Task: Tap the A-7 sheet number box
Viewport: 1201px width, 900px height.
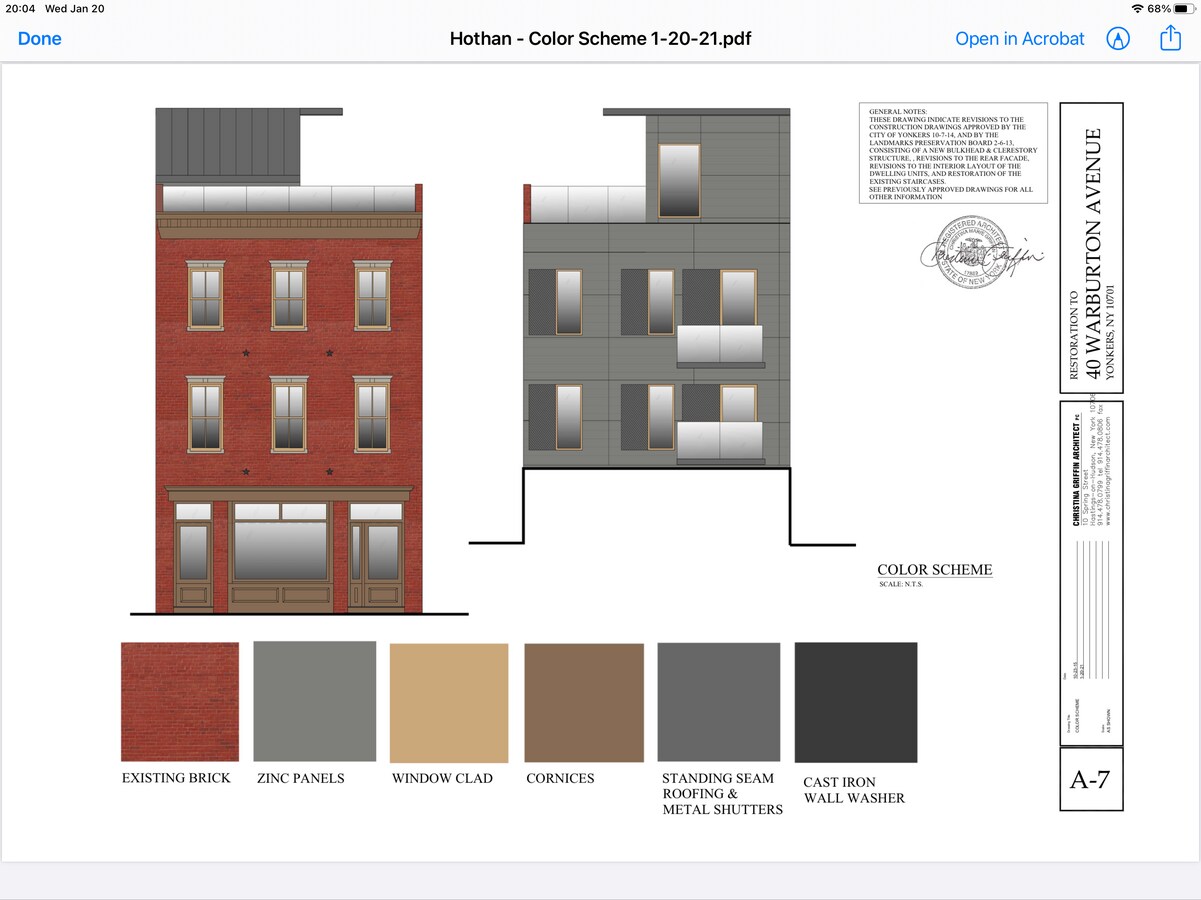Action: click(1091, 779)
